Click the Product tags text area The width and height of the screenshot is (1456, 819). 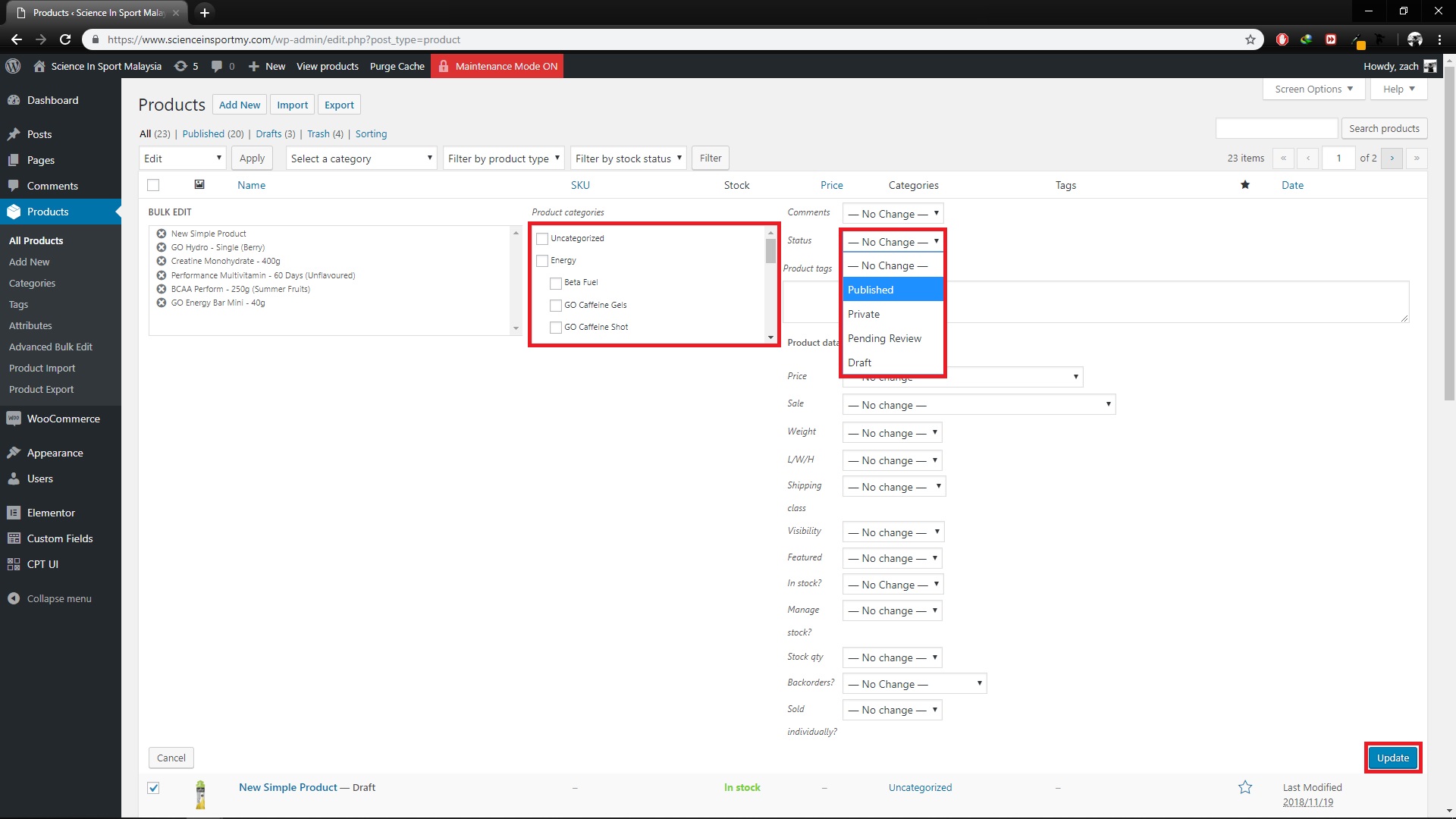pyautogui.click(x=1096, y=302)
